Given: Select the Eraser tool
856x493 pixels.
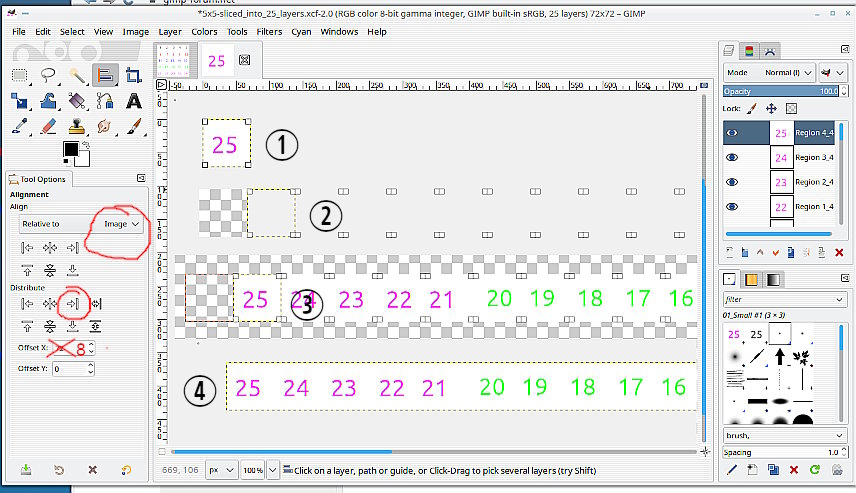Looking at the screenshot, I should tap(49, 127).
